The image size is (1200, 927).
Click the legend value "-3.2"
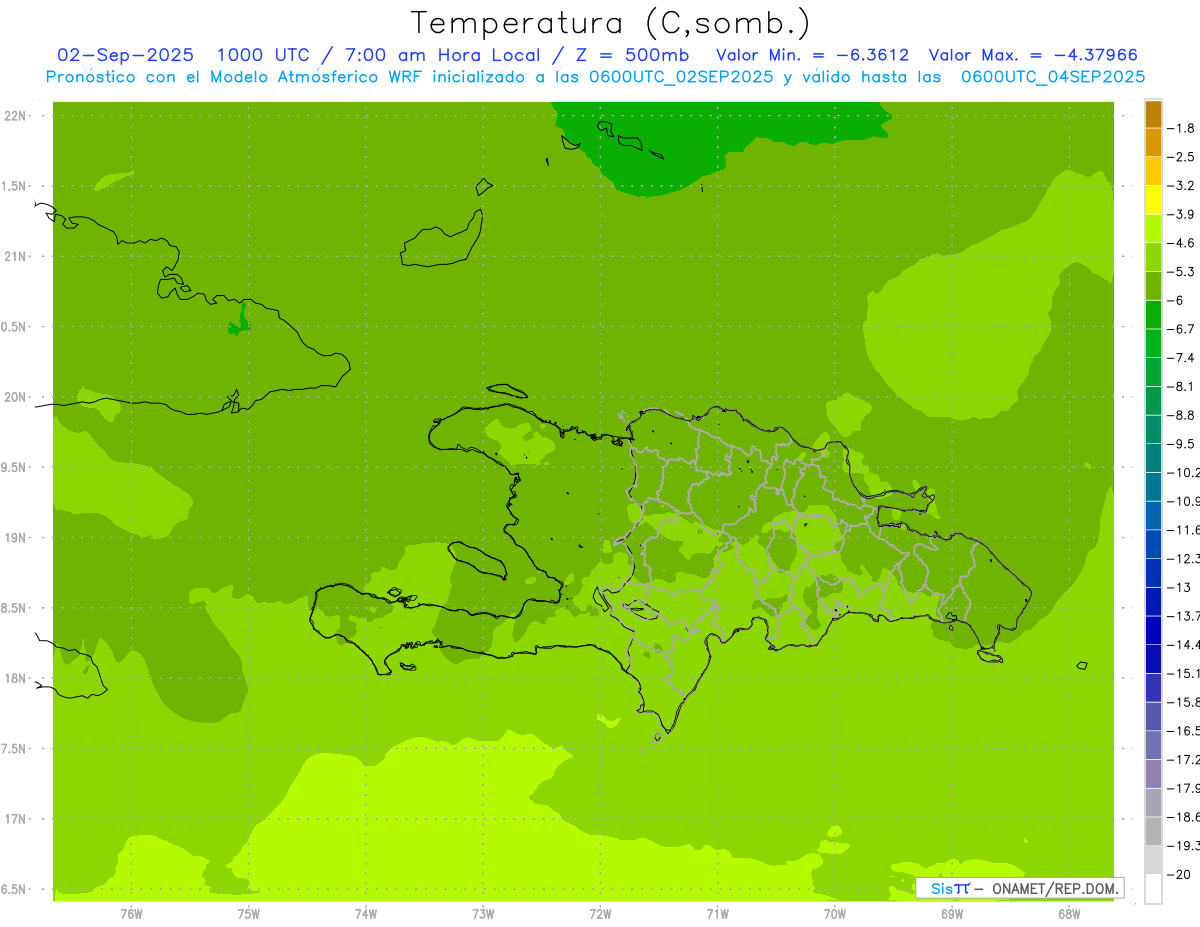1181,185
